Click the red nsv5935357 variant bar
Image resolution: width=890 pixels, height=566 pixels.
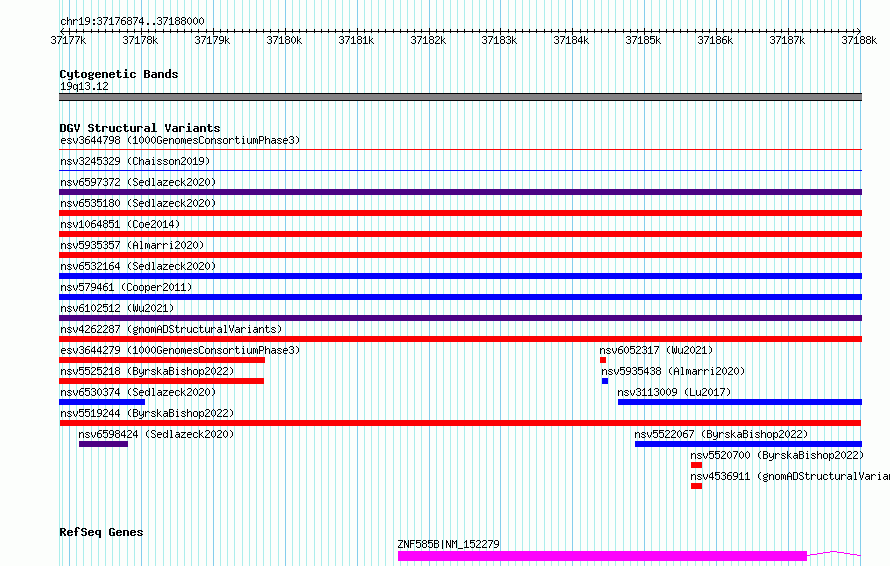pyautogui.click(x=460, y=255)
